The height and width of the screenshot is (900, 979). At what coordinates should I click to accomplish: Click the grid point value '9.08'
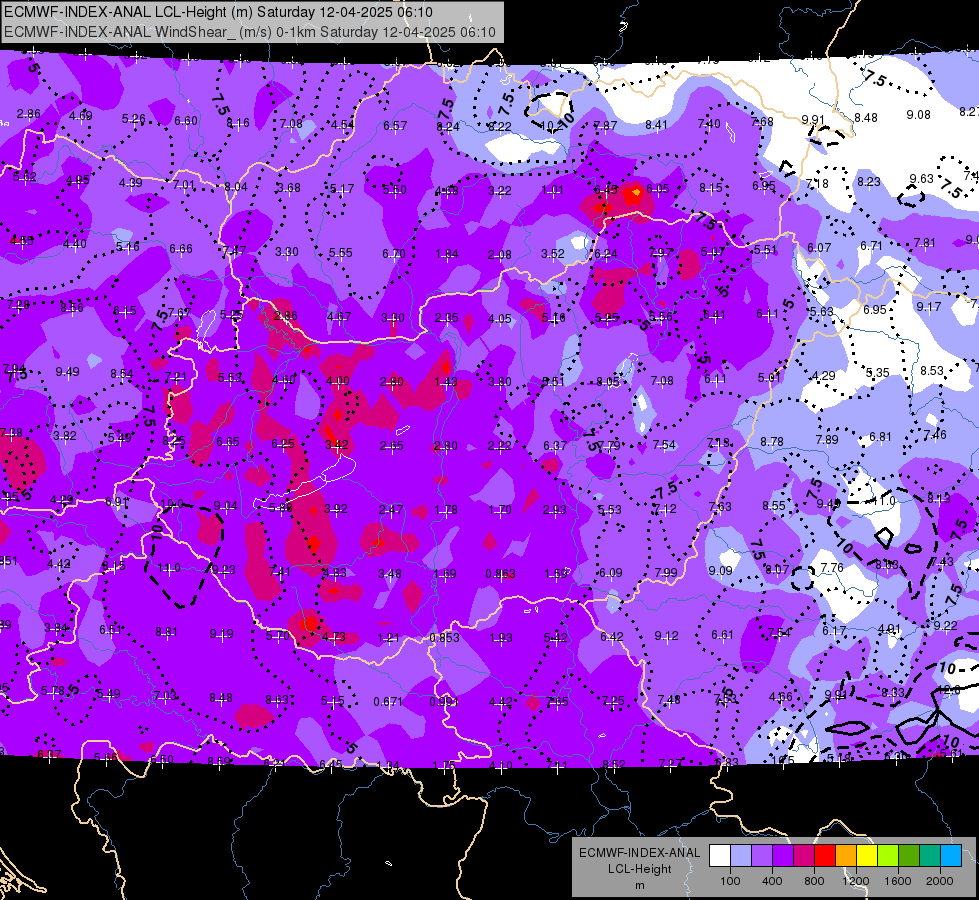[918, 114]
